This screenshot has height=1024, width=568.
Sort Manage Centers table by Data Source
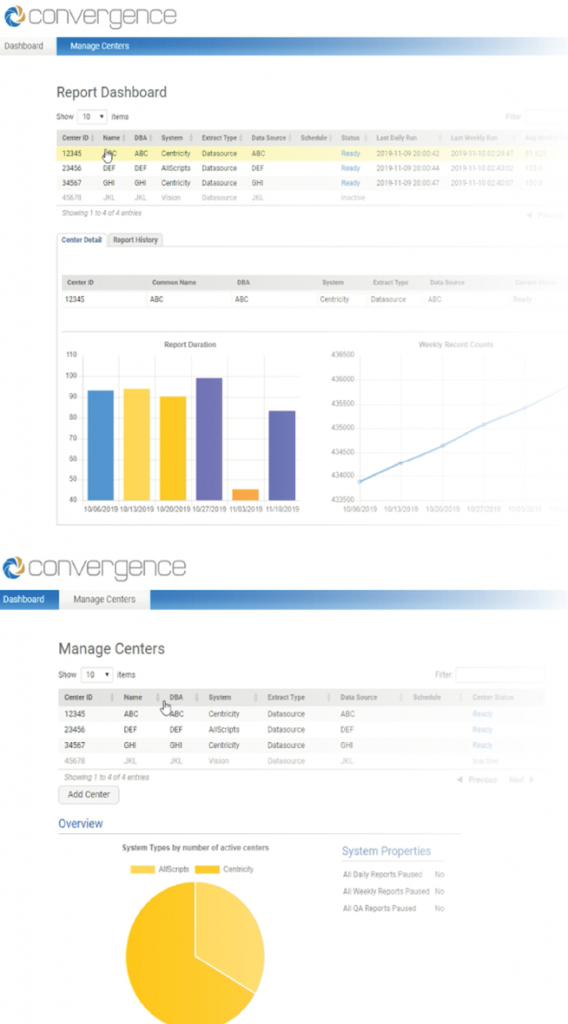click(371, 697)
